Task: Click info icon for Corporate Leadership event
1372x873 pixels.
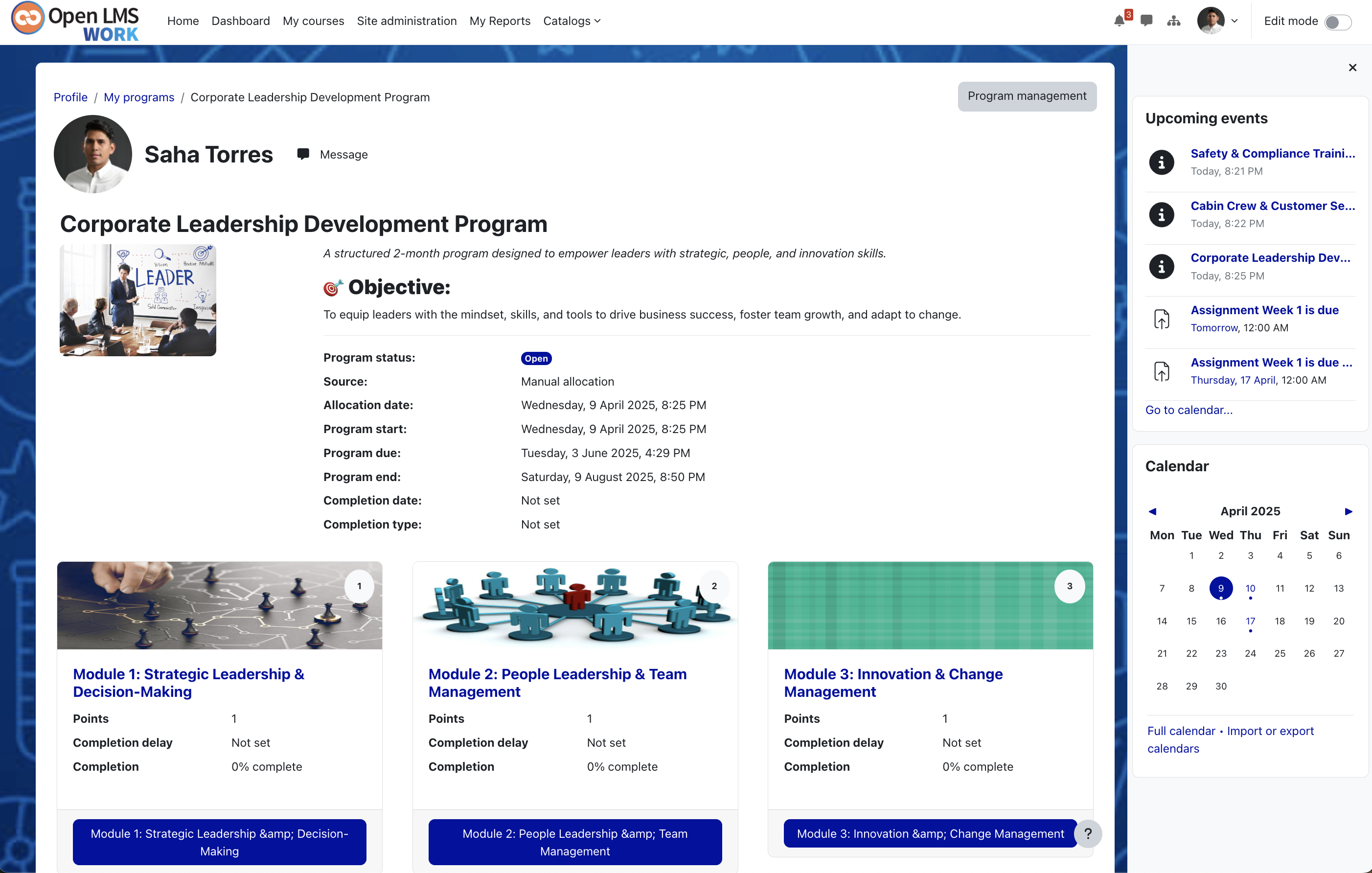Action: tap(1161, 267)
